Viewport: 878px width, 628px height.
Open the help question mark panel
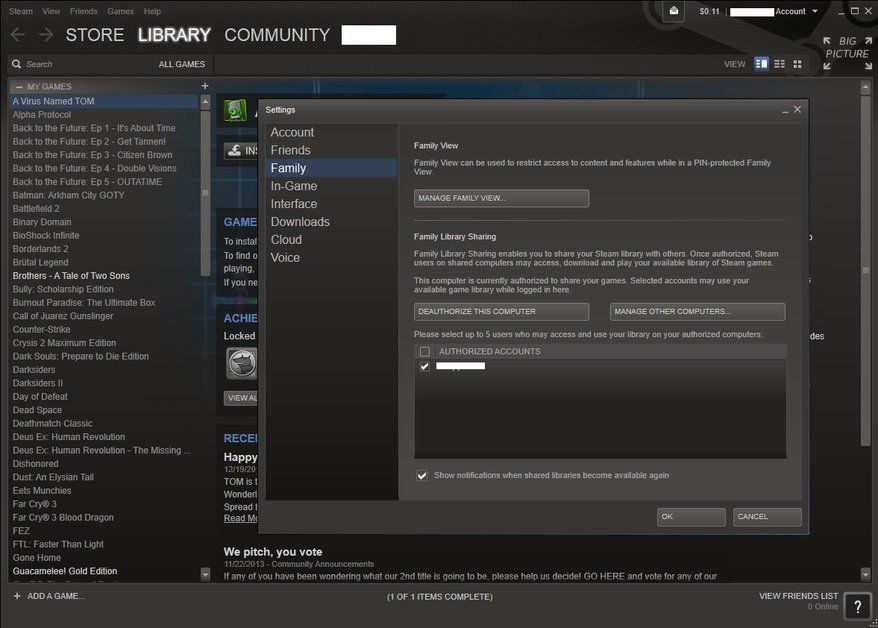pyautogui.click(x=856, y=607)
